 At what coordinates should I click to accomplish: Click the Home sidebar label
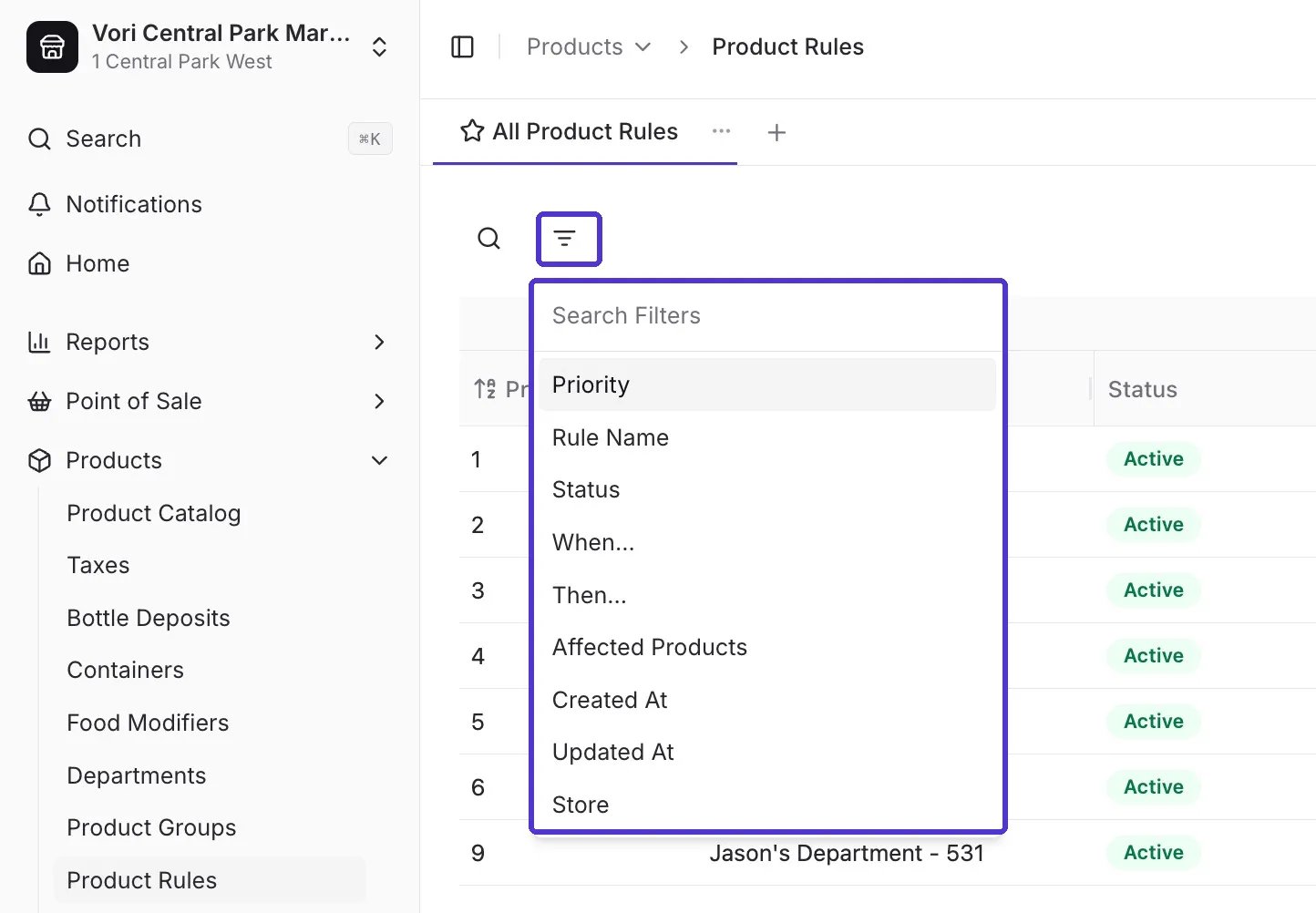[x=98, y=263]
